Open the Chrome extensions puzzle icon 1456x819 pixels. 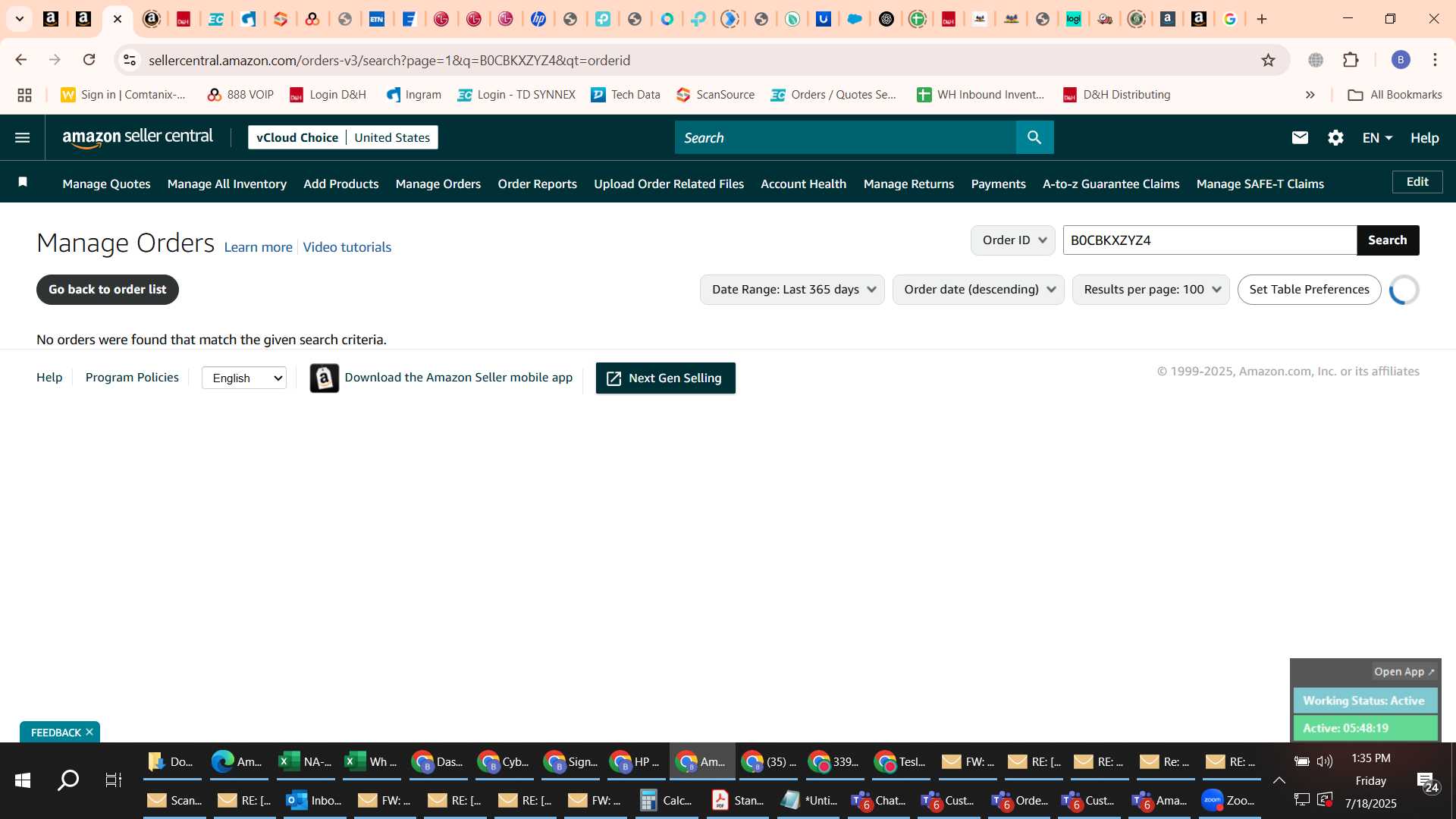pos(1351,60)
